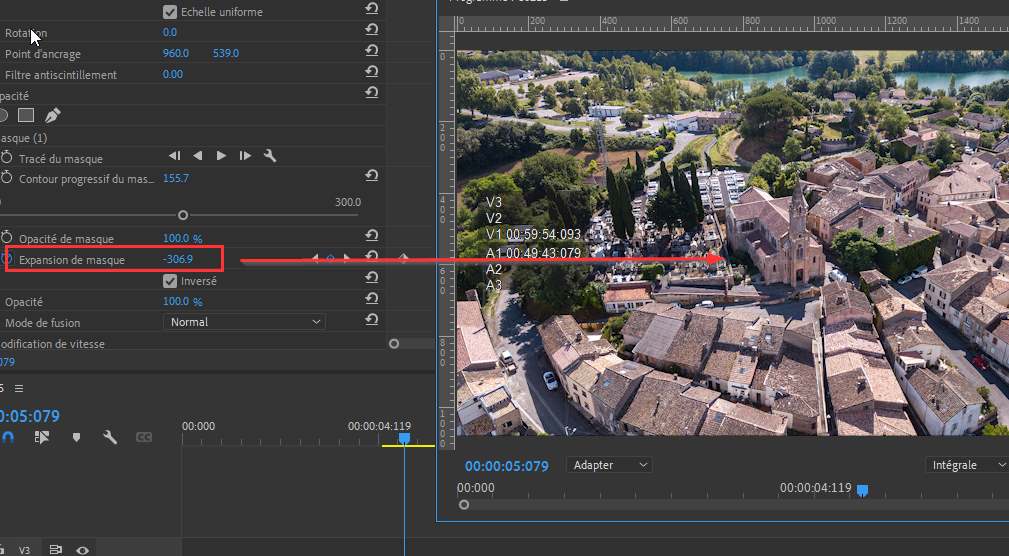Create a 4-point polygon mask
Screen dimensions: 1009x556
(26, 115)
